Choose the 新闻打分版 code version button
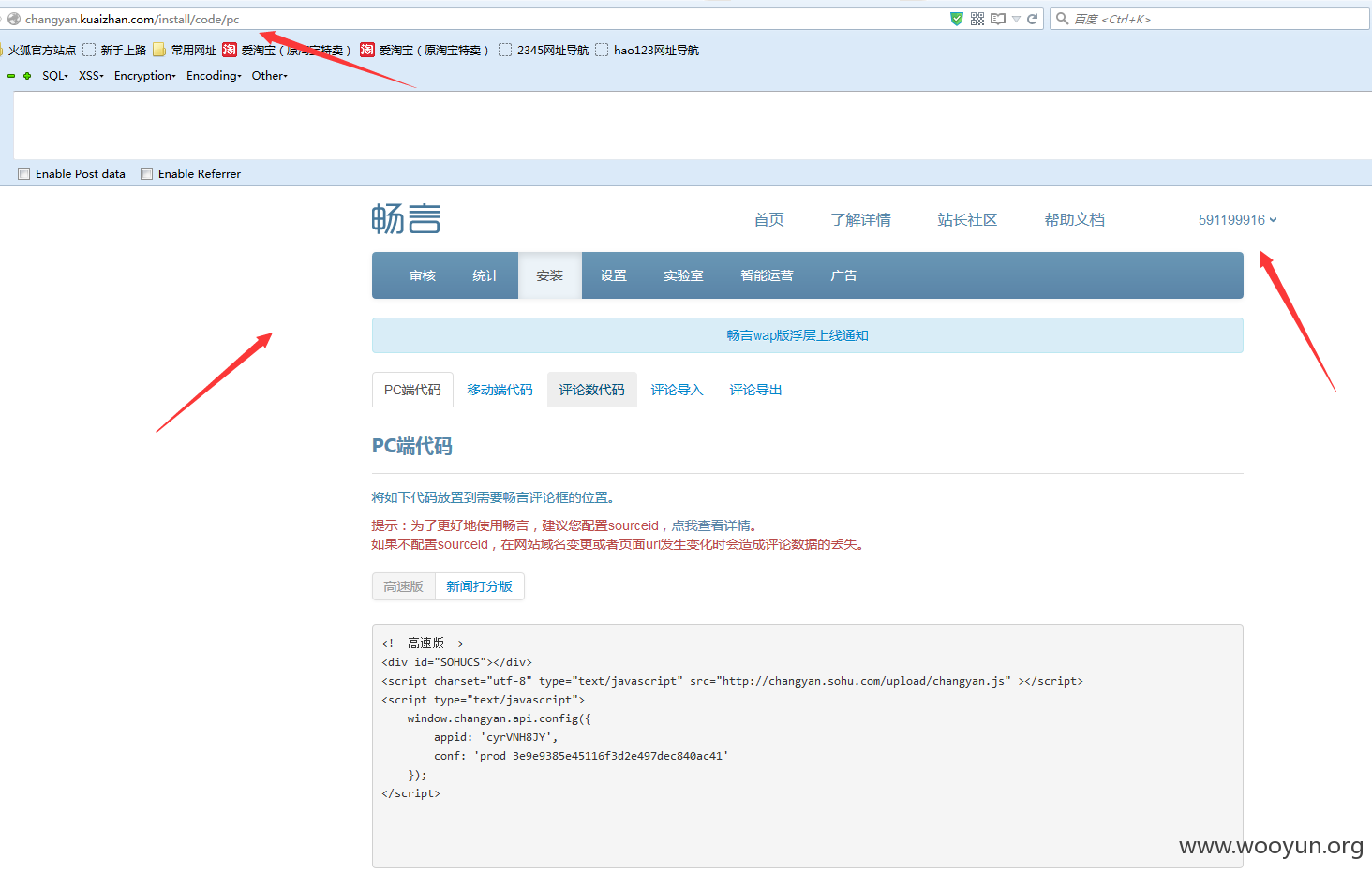The width and height of the screenshot is (1372, 873). (x=480, y=586)
